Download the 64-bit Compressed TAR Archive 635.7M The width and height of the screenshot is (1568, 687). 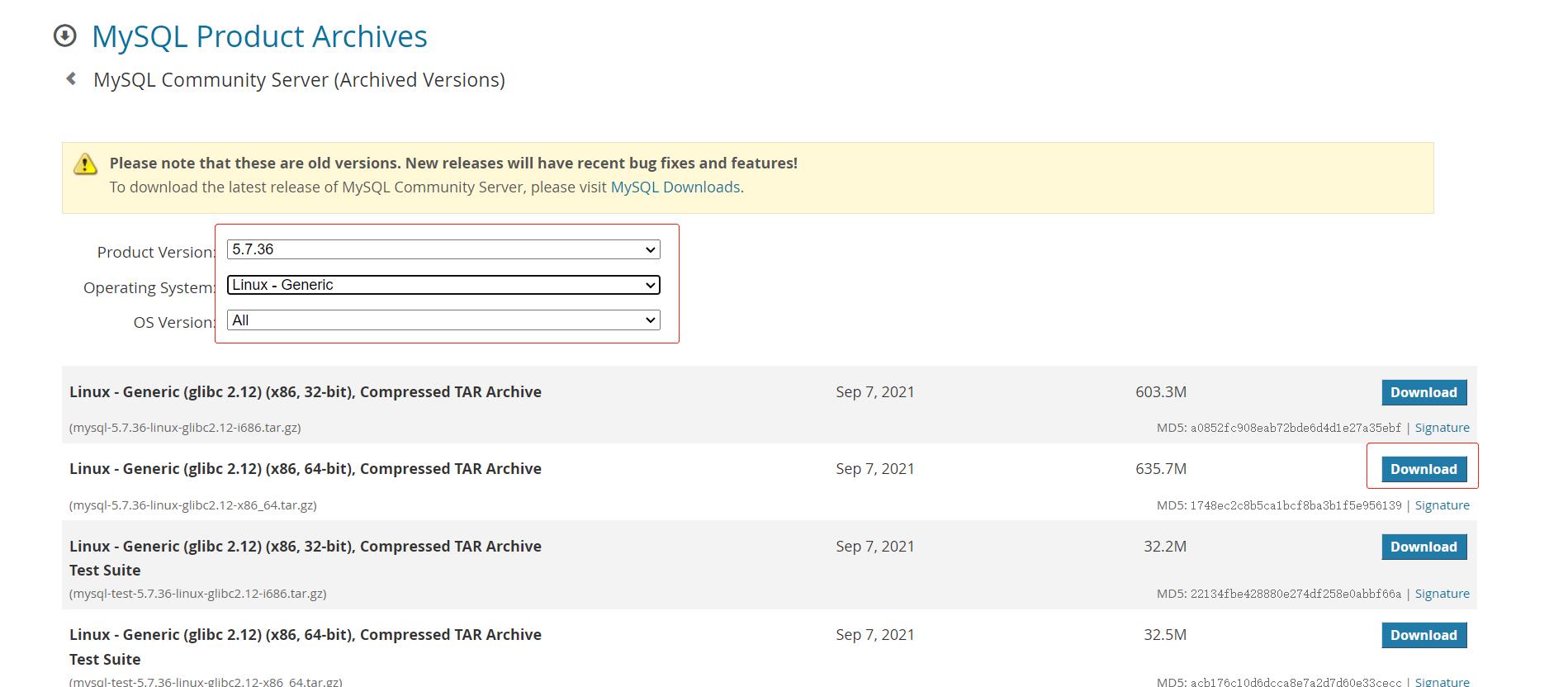point(1424,469)
